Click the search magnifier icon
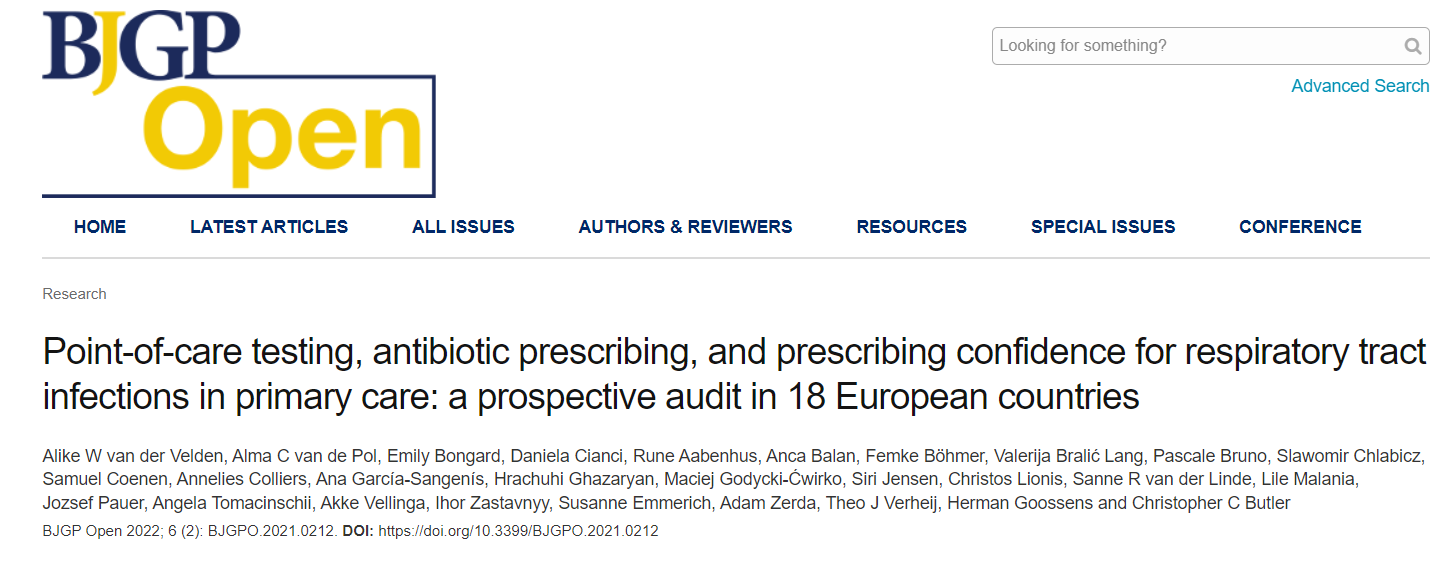1456x570 pixels. (x=1412, y=46)
